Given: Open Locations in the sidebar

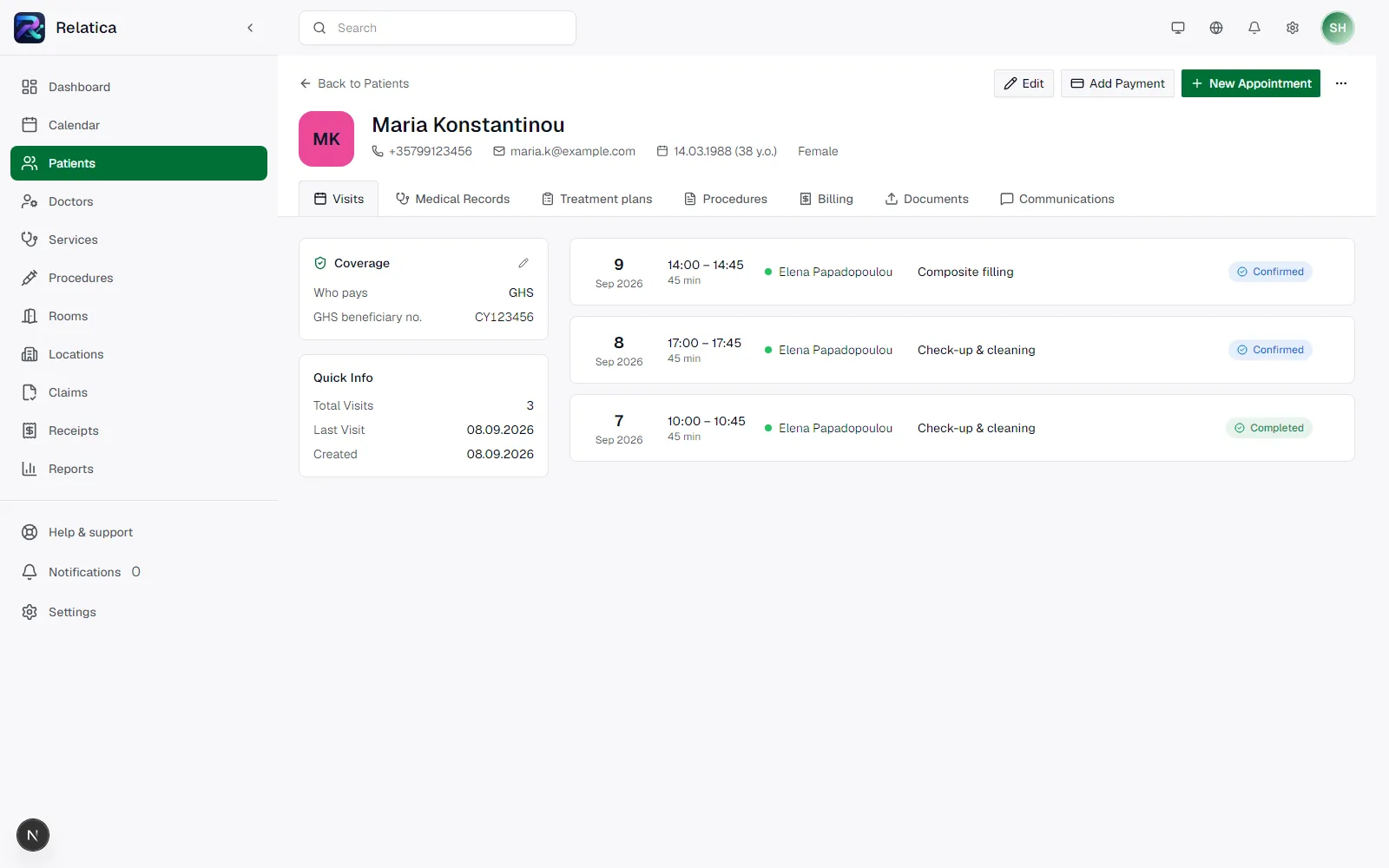Looking at the screenshot, I should [139, 354].
